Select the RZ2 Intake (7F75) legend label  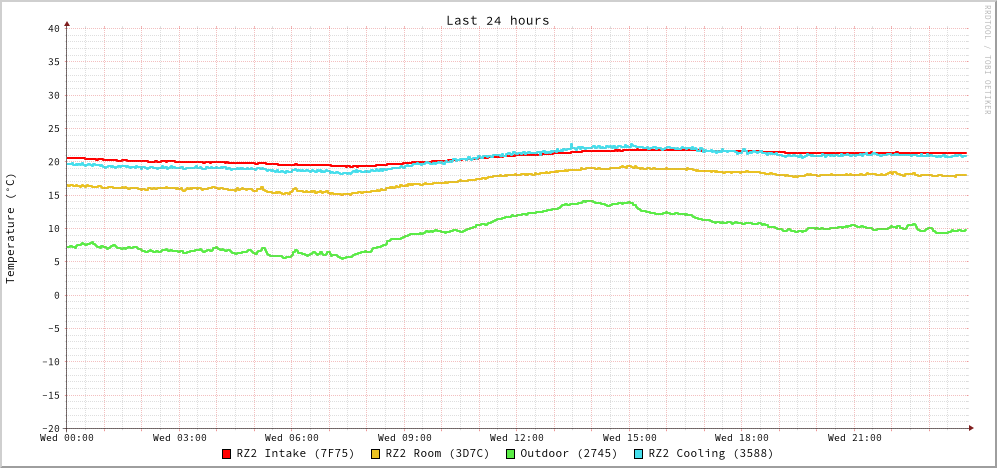pyautogui.click(x=295, y=453)
